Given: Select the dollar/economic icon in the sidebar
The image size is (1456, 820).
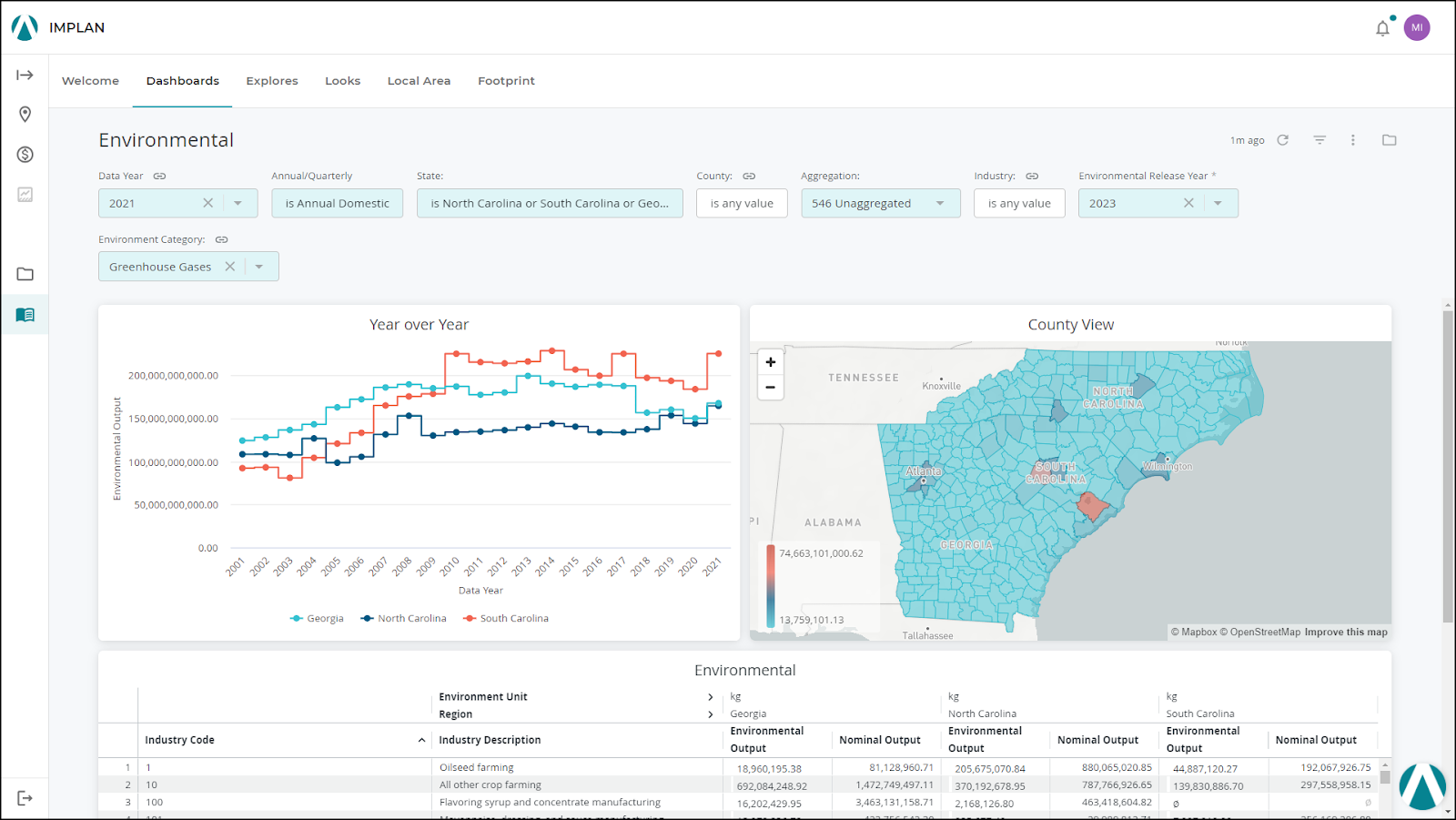Looking at the screenshot, I should 25,155.
